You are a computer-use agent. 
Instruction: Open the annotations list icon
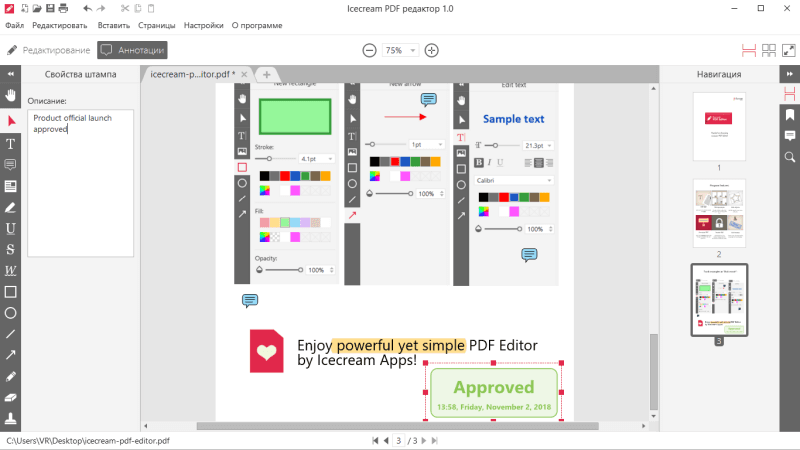(x=790, y=136)
